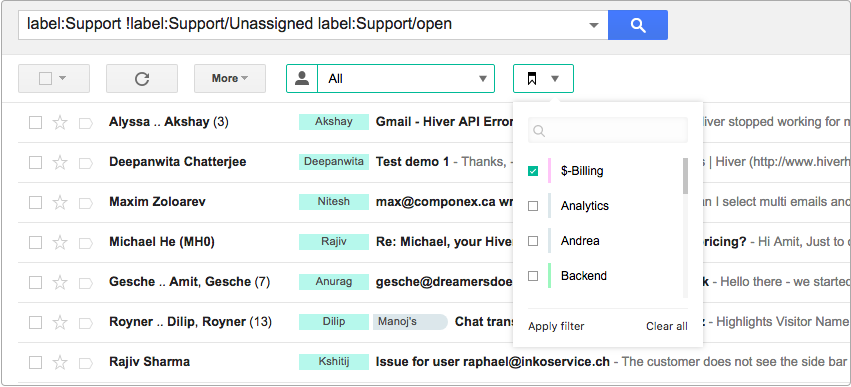Star the Alyssa .. Akshay email
The height and width of the screenshot is (387, 851).
pos(60,123)
